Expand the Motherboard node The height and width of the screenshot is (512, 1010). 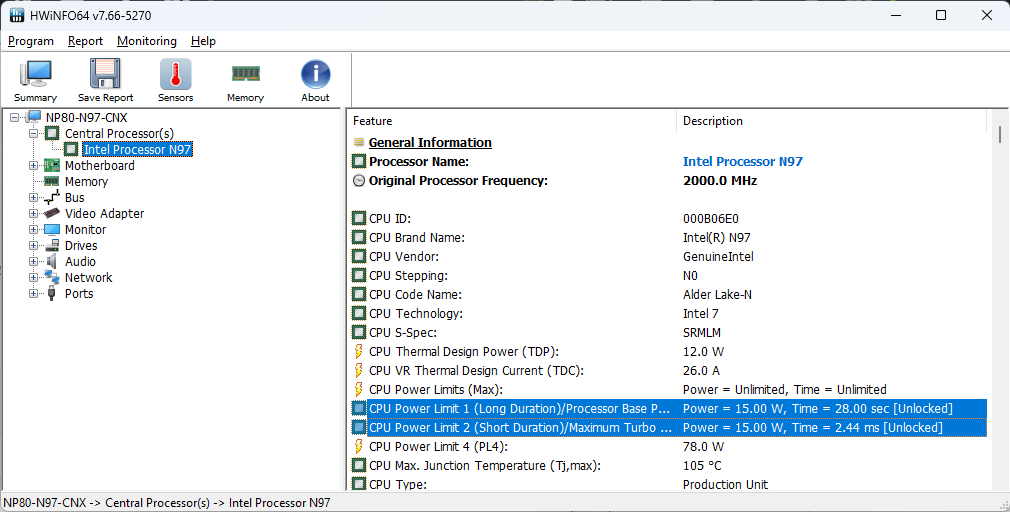tap(33, 166)
